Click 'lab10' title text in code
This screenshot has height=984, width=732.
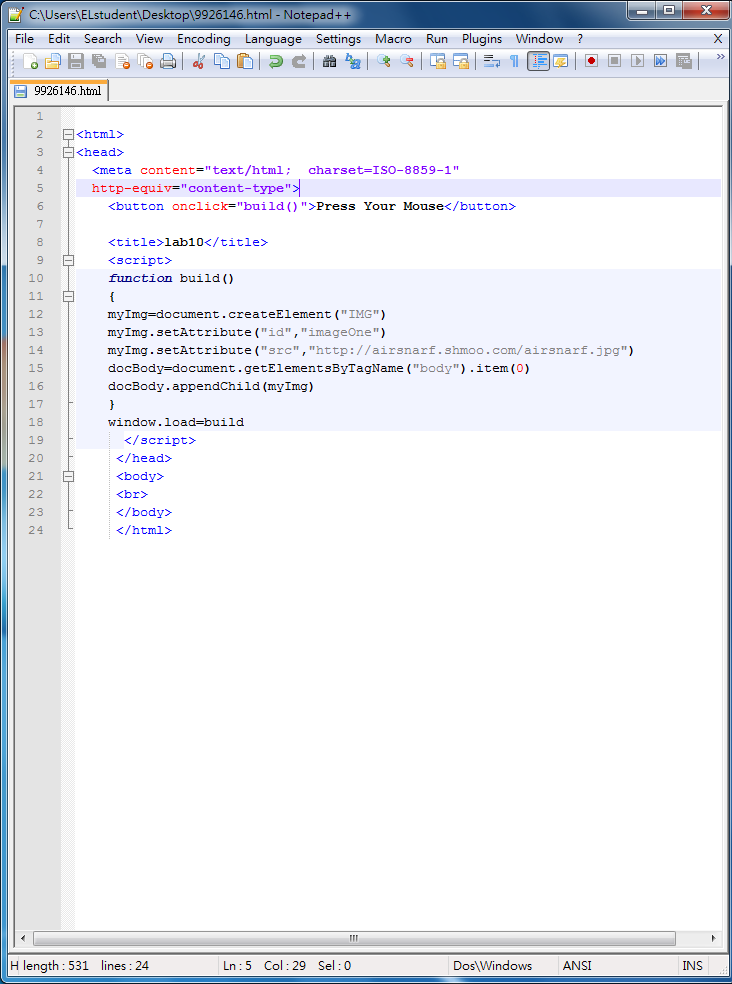(x=184, y=242)
